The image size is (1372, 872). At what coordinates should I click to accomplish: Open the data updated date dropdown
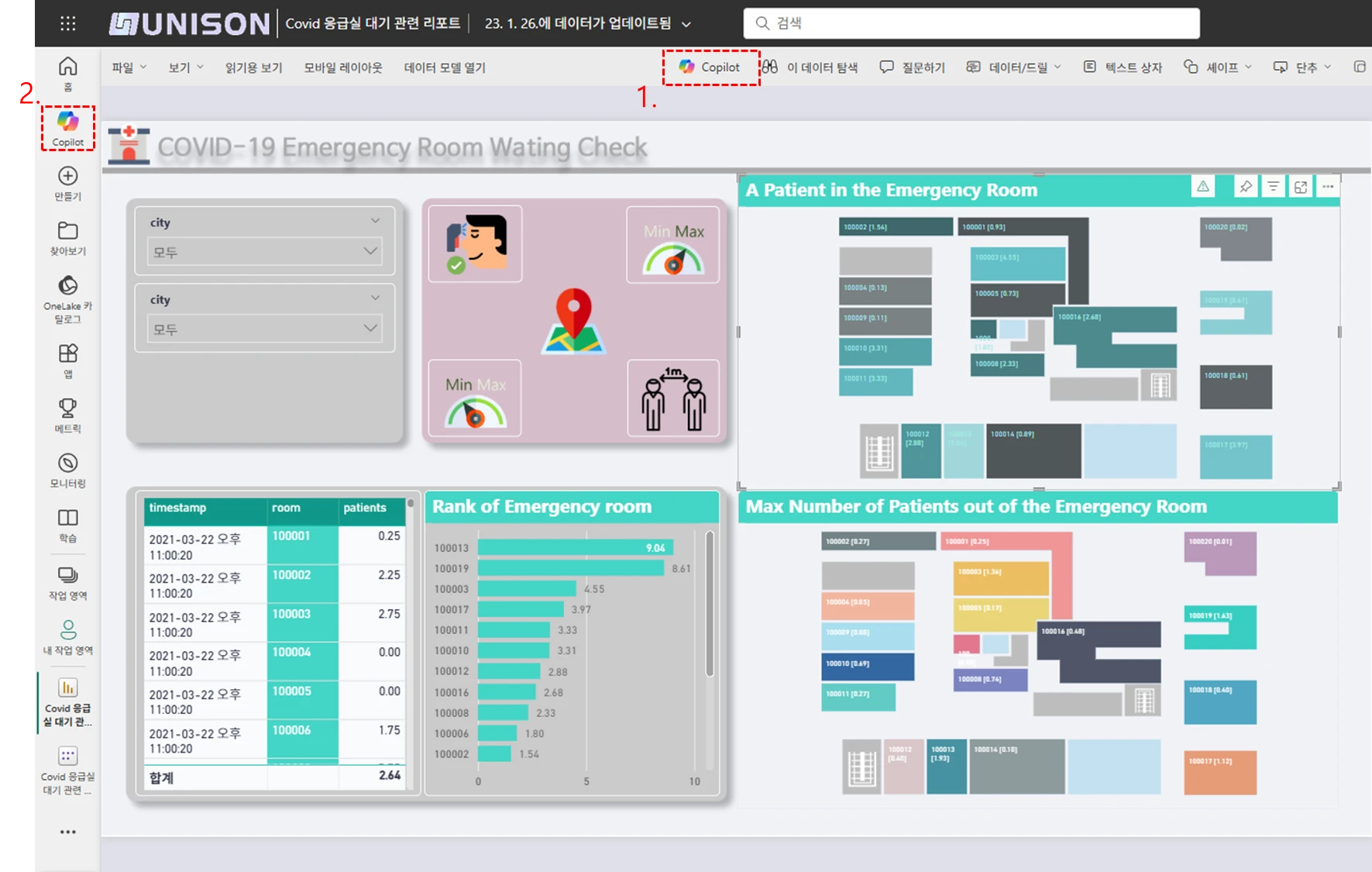click(686, 24)
